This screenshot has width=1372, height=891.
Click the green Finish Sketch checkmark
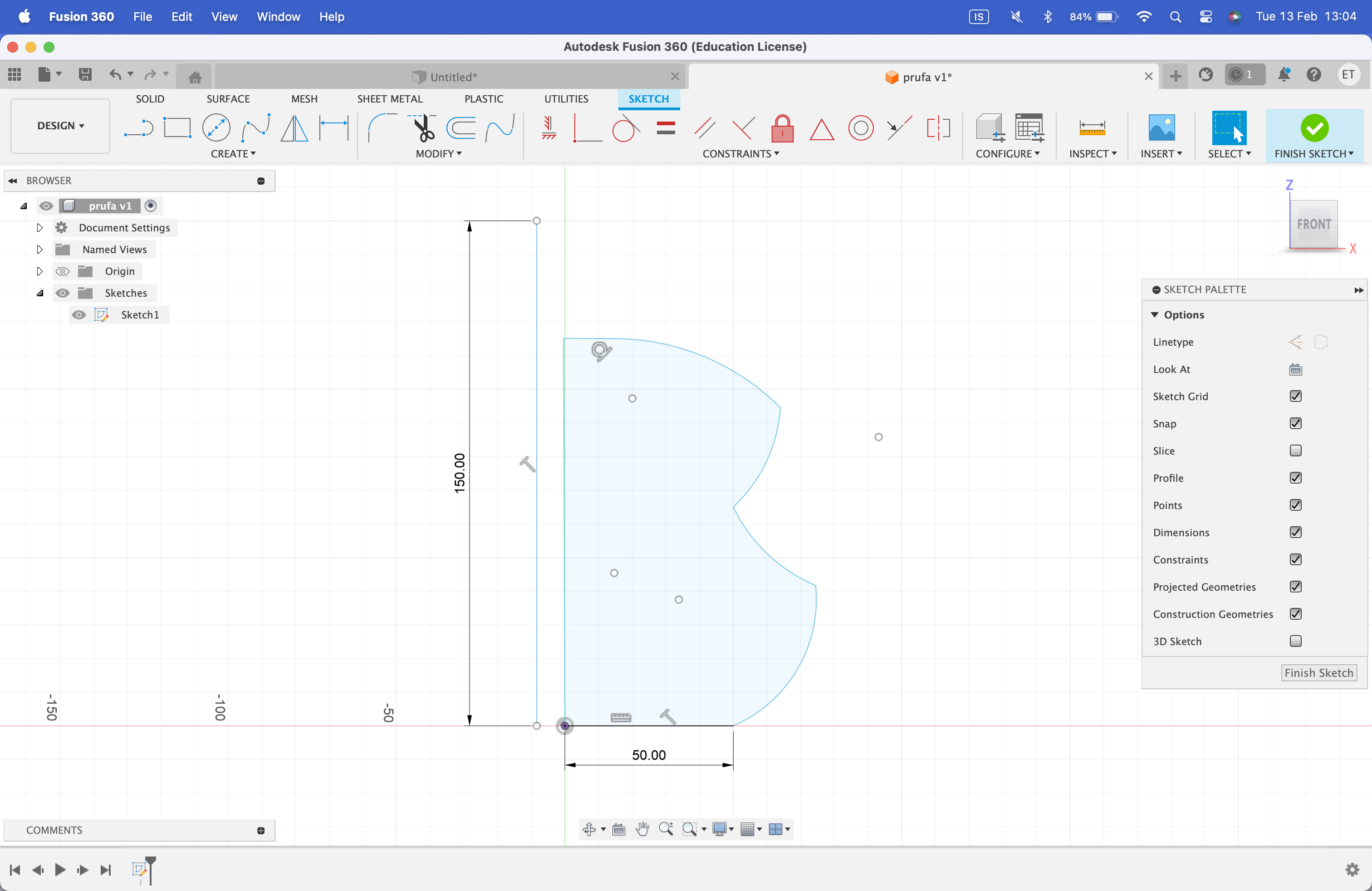tap(1314, 128)
